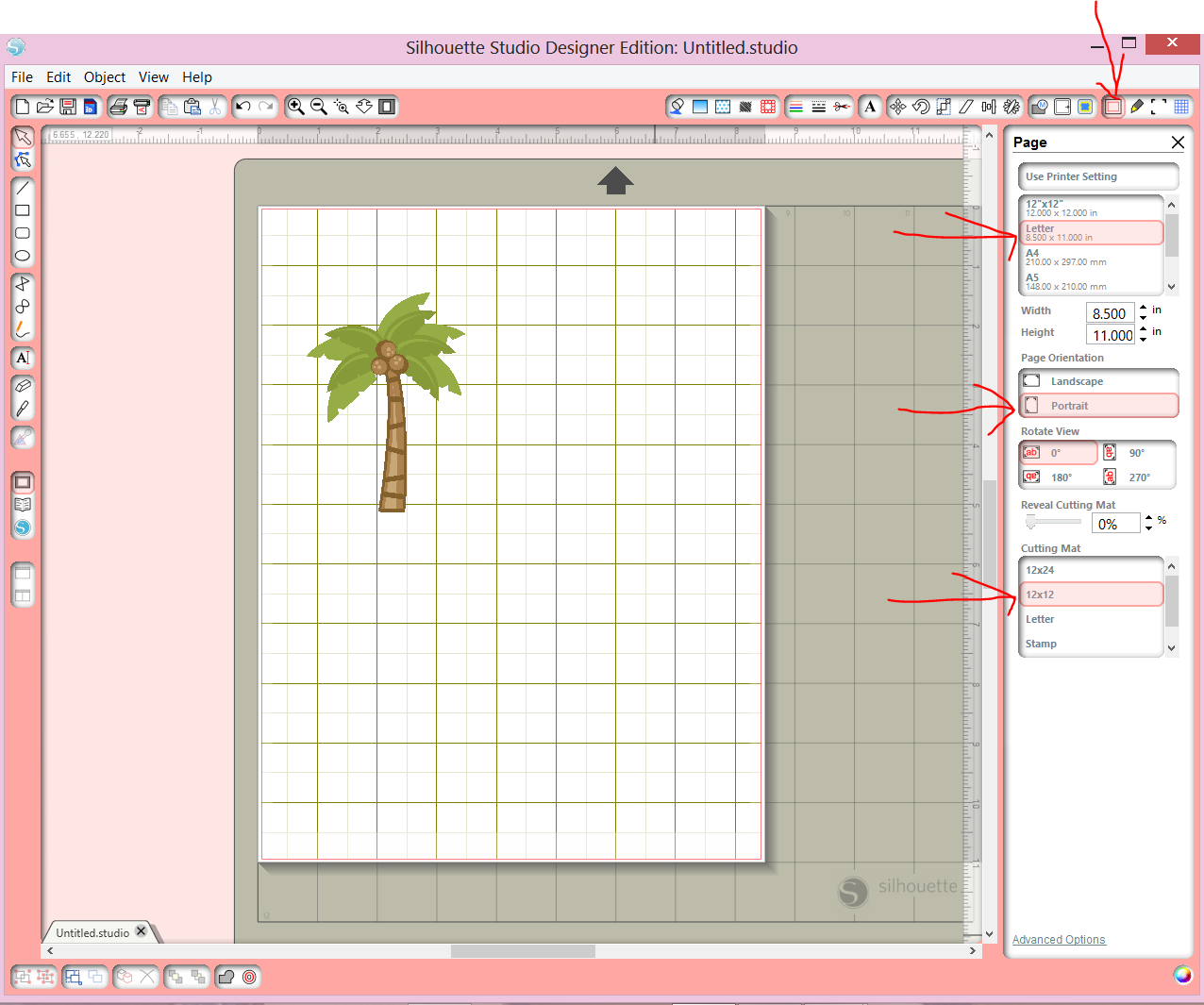1204x1005 pixels.
Task: Set Rotate View to 90°
Action: pyautogui.click(x=1137, y=453)
